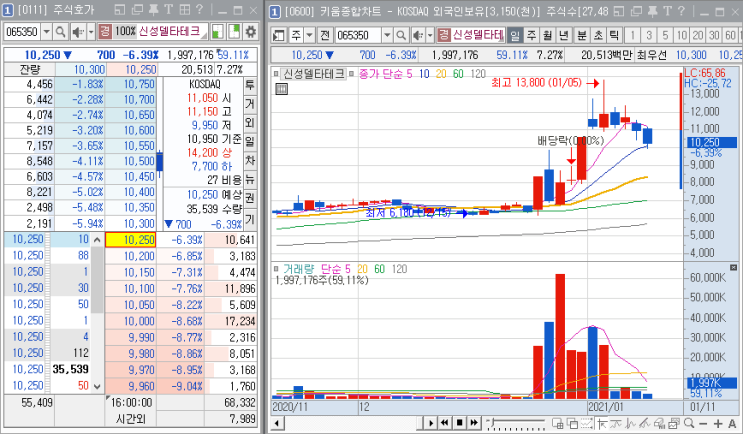The width and height of the screenshot is (743, 434).
Task: Open the 뉴 side tab in order book
Action: click(250, 180)
